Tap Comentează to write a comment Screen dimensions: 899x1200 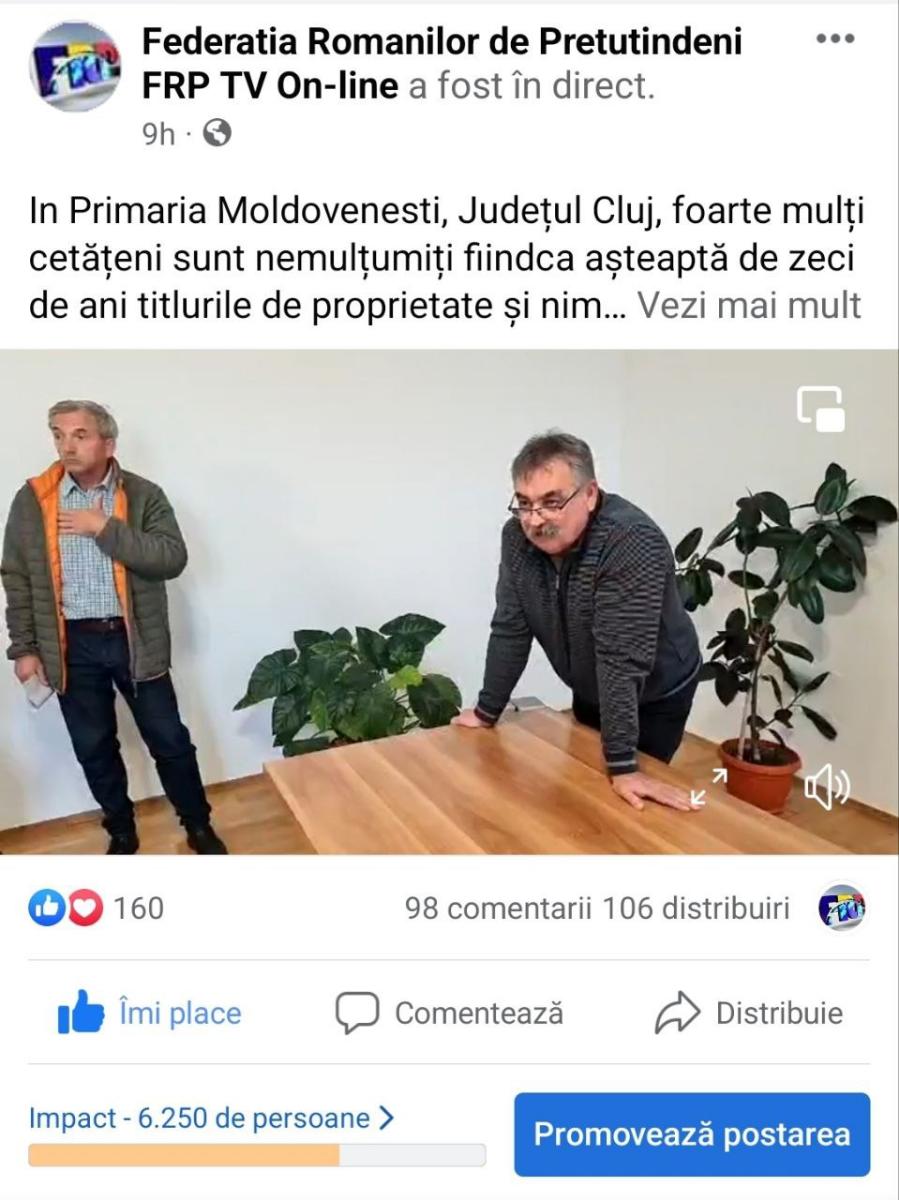pyautogui.click(x=449, y=1013)
